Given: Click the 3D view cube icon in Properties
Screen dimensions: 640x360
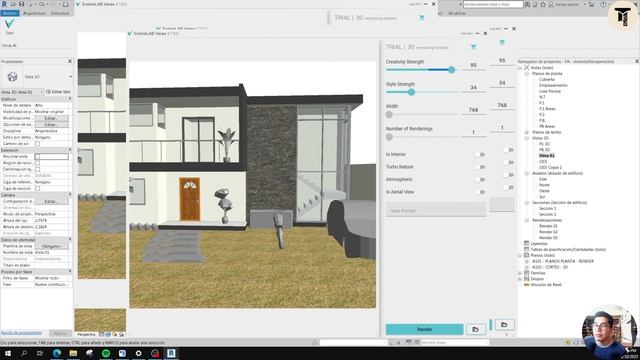Looking at the screenshot, I should coord(12,76).
